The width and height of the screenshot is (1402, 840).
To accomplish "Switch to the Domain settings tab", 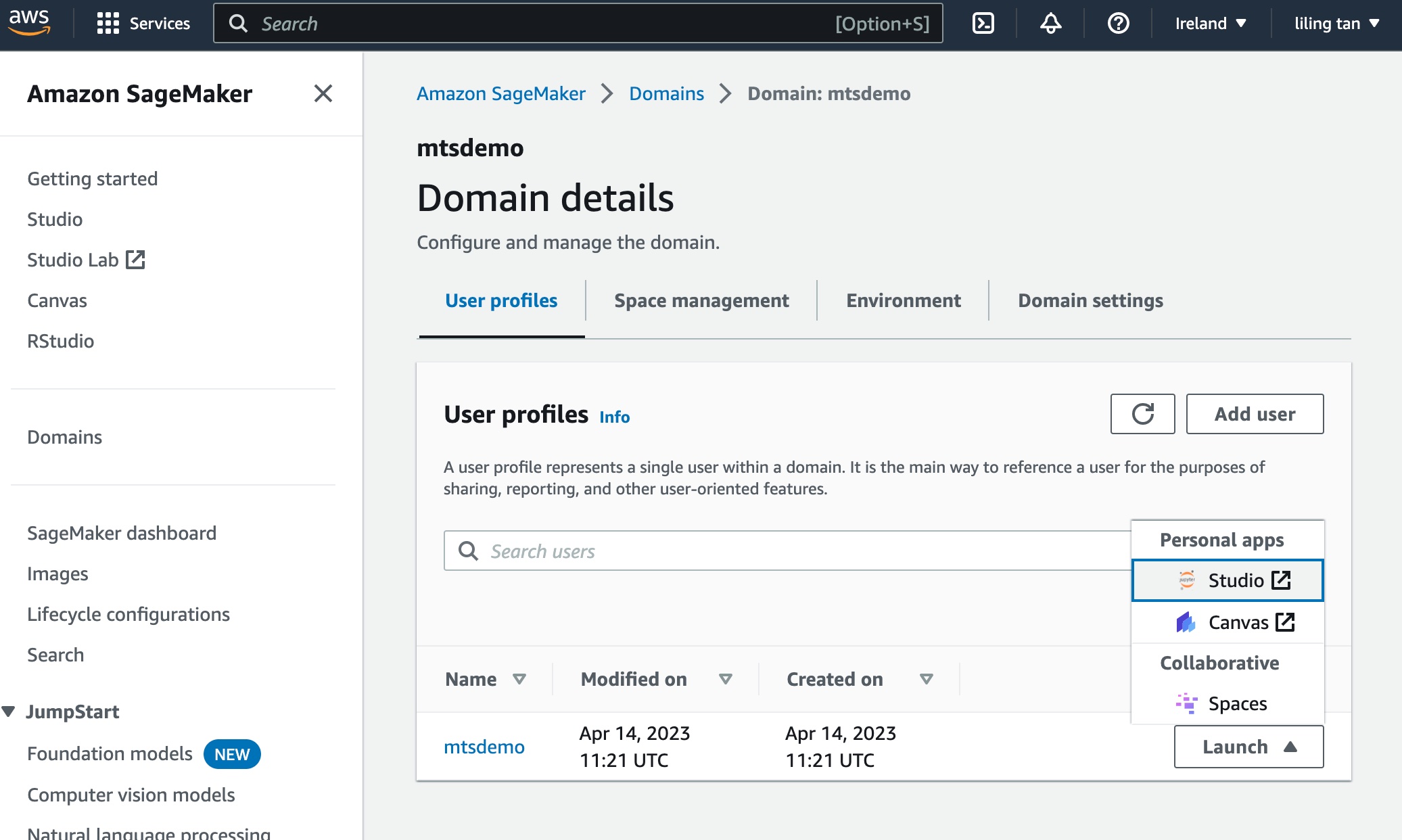I will [x=1090, y=300].
